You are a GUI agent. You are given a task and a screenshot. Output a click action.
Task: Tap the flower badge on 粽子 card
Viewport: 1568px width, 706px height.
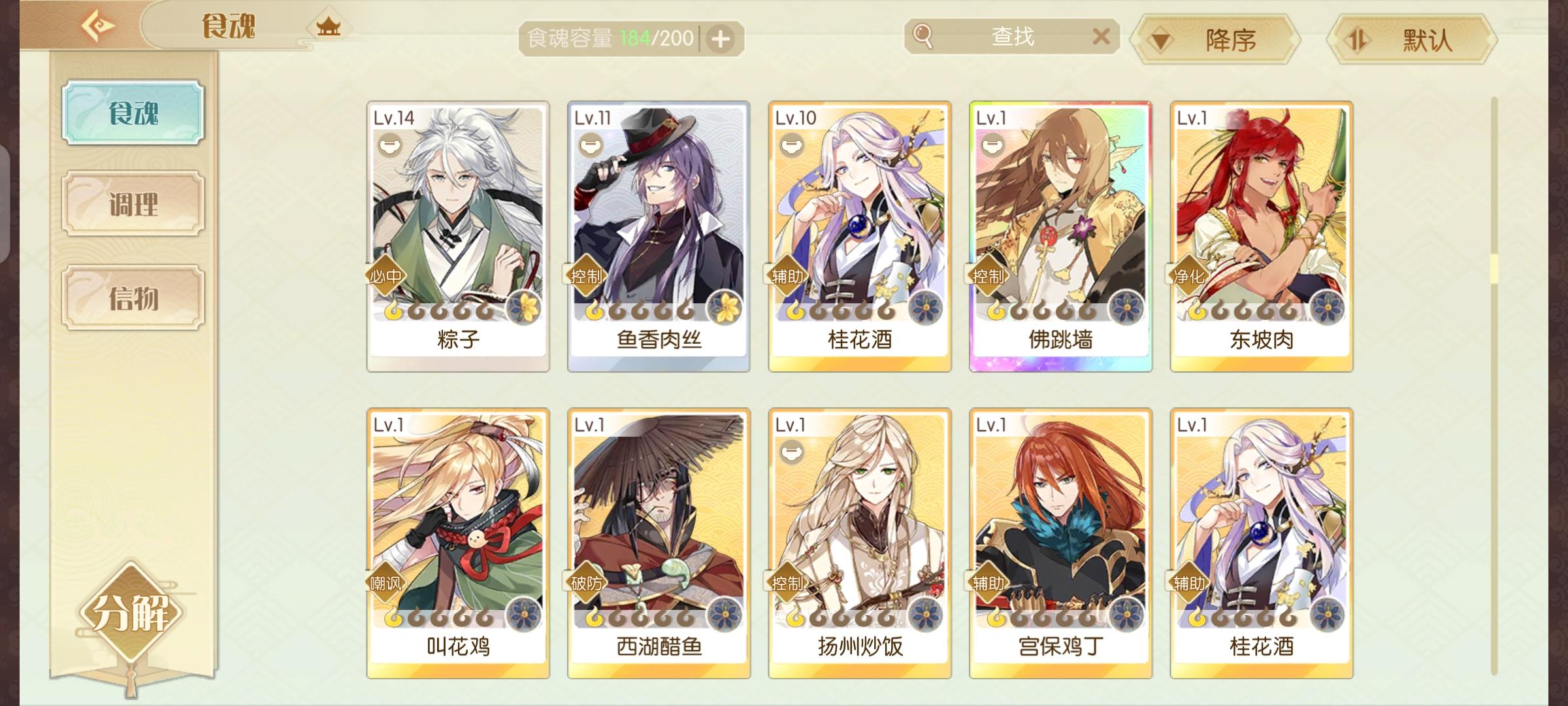(524, 307)
